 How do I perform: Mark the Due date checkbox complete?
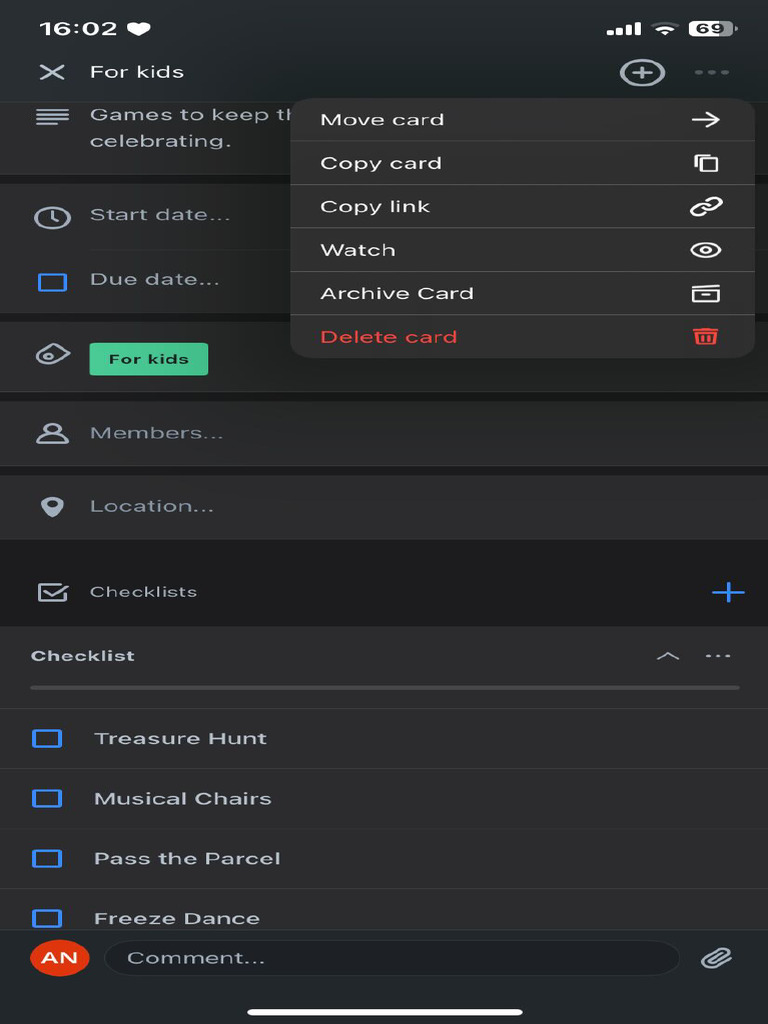pyautogui.click(x=52, y=282)
